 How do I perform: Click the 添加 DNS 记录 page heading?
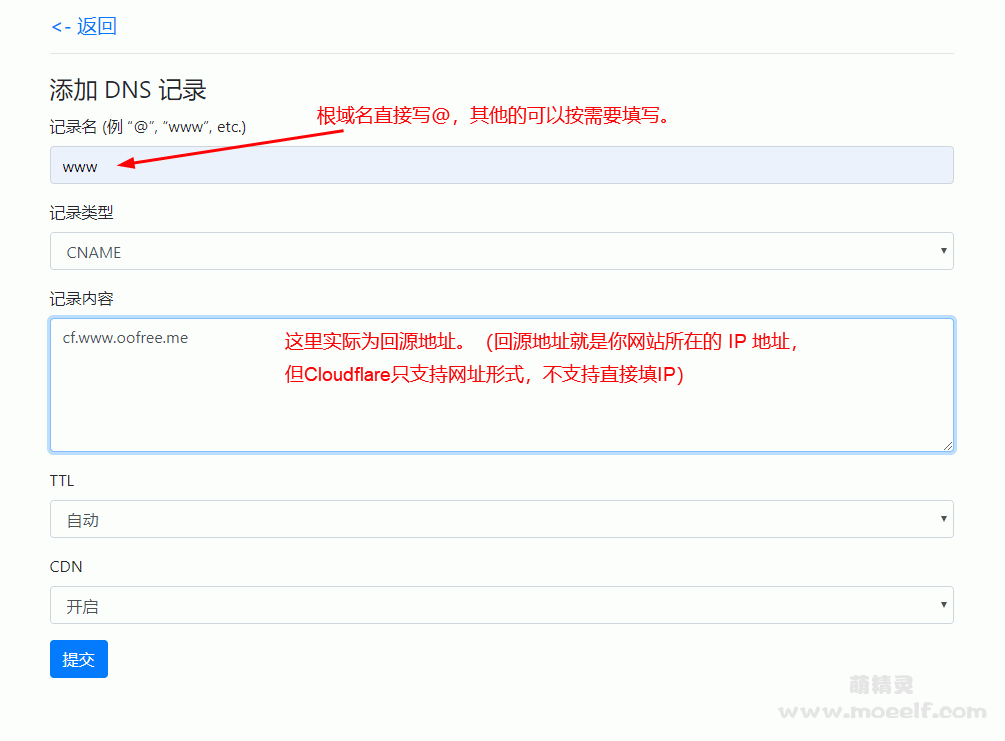pos(128,90)
